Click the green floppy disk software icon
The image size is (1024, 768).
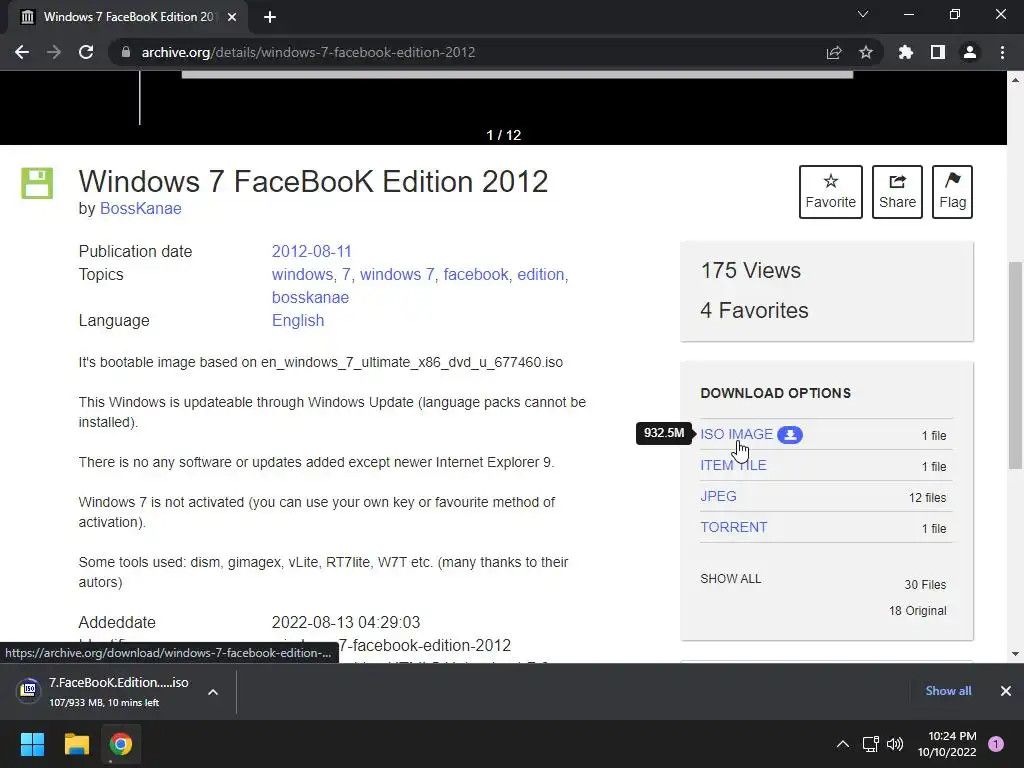pyautogui.click(x=37, y=183)
